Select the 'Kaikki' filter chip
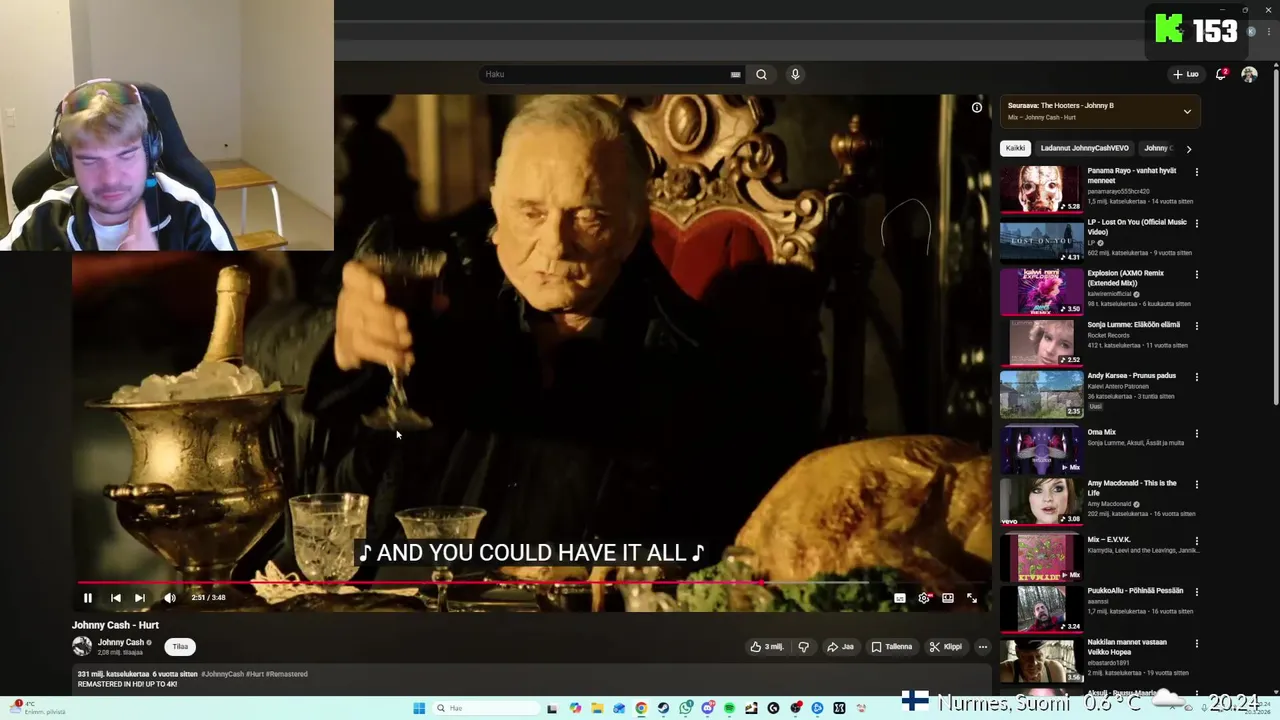Image resolution: width=1280 pixels, height=720 pixels. [1015, 148]
